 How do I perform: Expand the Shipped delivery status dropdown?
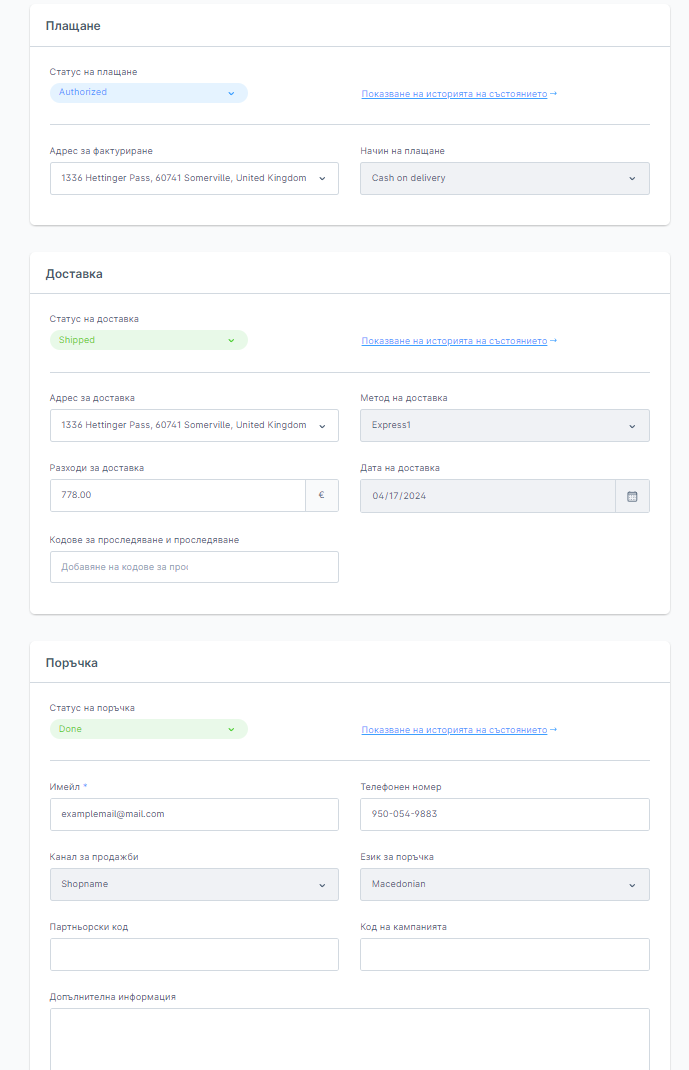(x=148, y=340)
